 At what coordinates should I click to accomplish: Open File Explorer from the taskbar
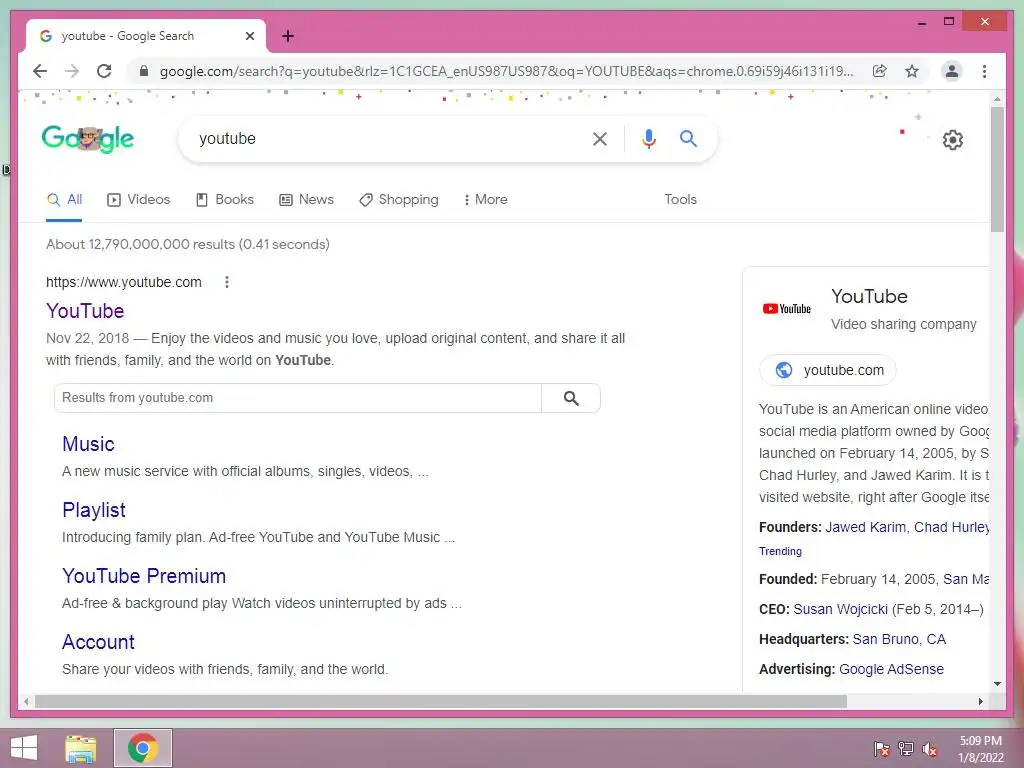[x=81, y=748]
